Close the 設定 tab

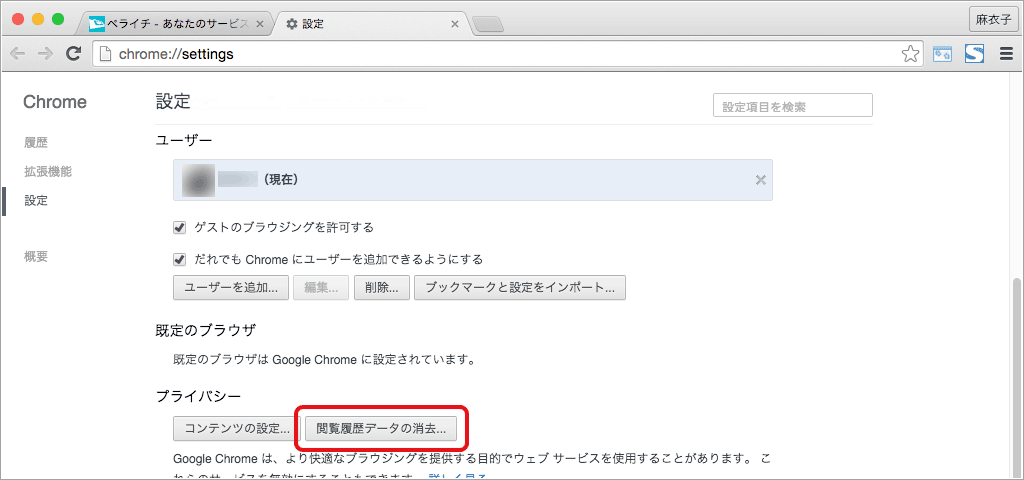pos(455,24)
